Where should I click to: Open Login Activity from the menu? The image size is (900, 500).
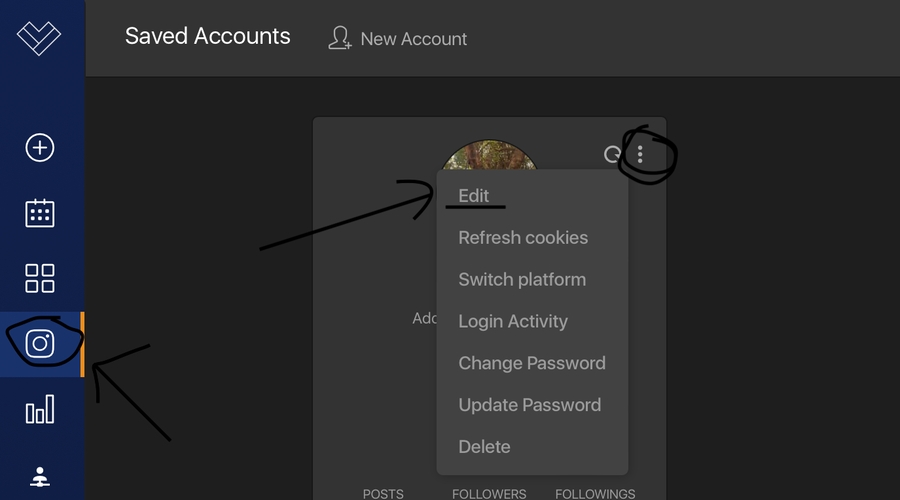click(x=513, y=322)
